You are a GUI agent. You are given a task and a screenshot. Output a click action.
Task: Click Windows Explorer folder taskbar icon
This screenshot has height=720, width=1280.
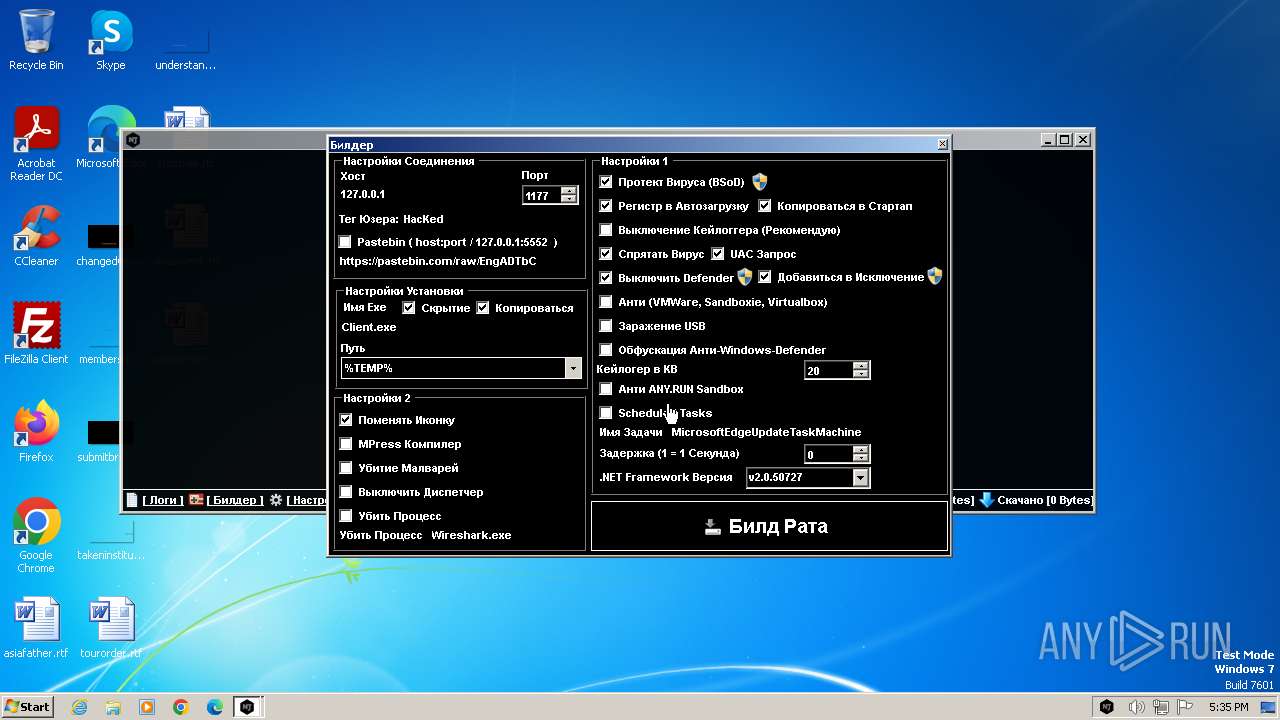113,707
